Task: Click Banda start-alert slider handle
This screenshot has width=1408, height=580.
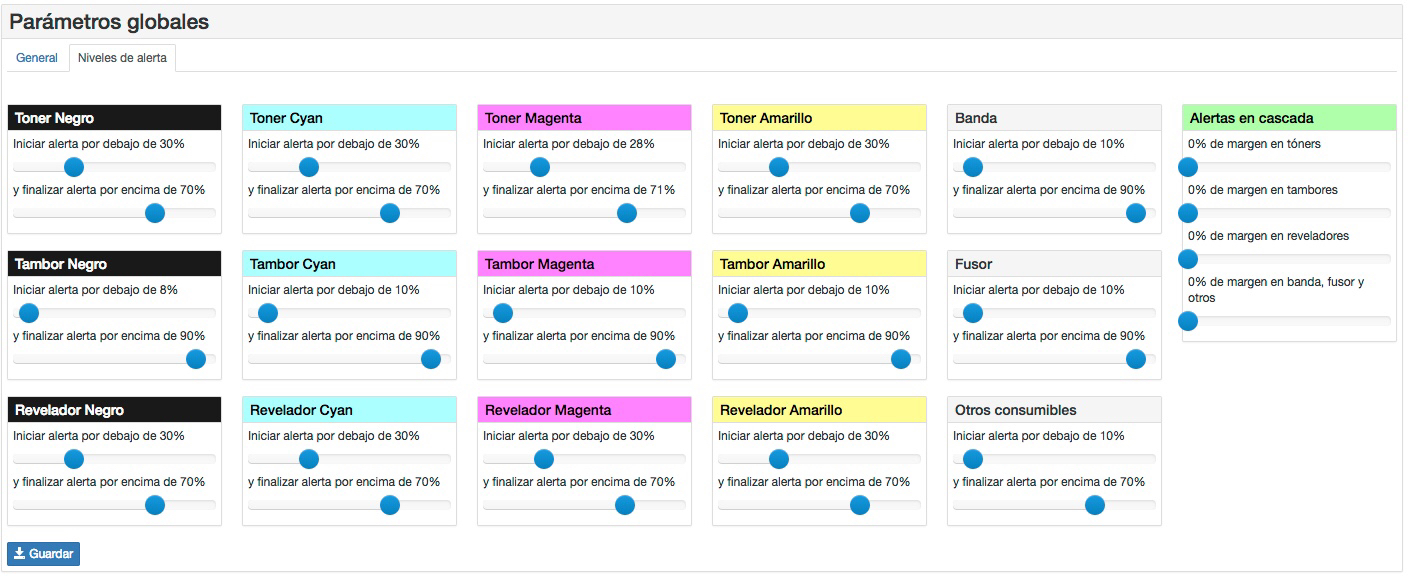Action: pyautogui.click(x=973, y=167)
